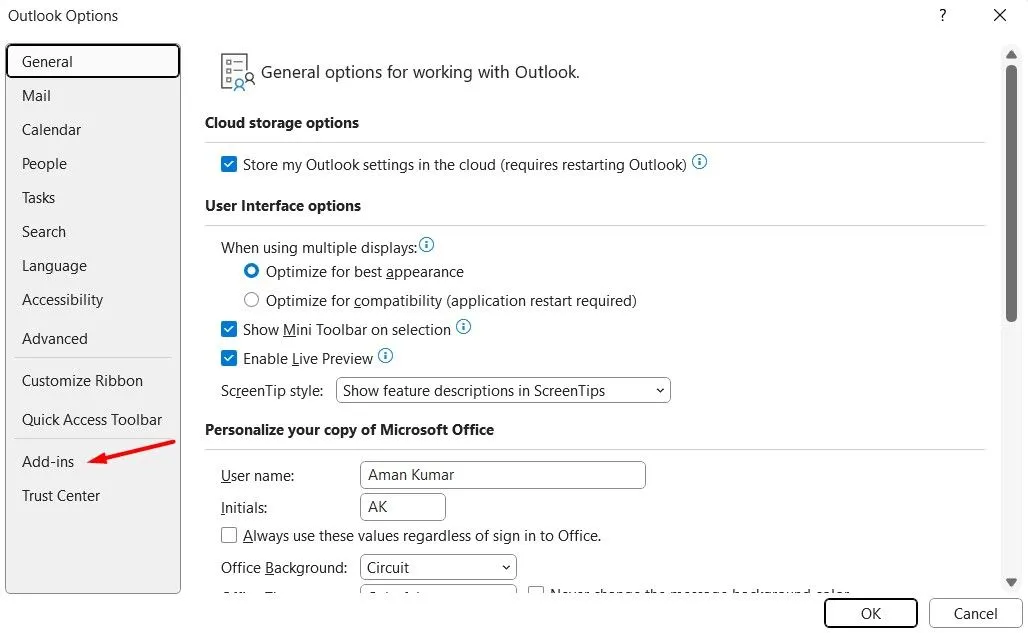
Task: Enable Always use these values regardless of sign in
Action: point(229,535)
